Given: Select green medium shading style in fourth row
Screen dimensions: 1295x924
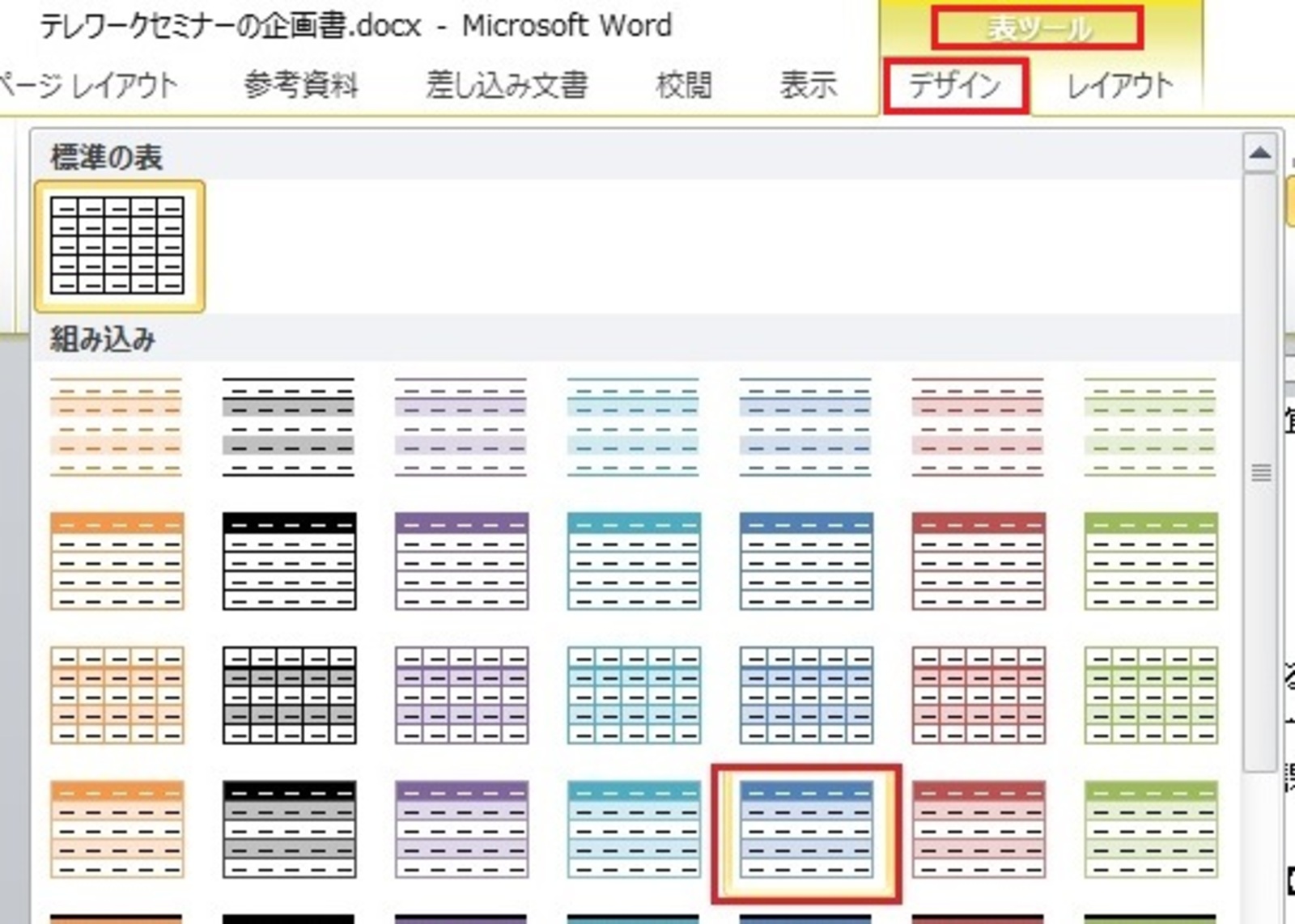Looking at the screenshot, I should (1151, 829).
